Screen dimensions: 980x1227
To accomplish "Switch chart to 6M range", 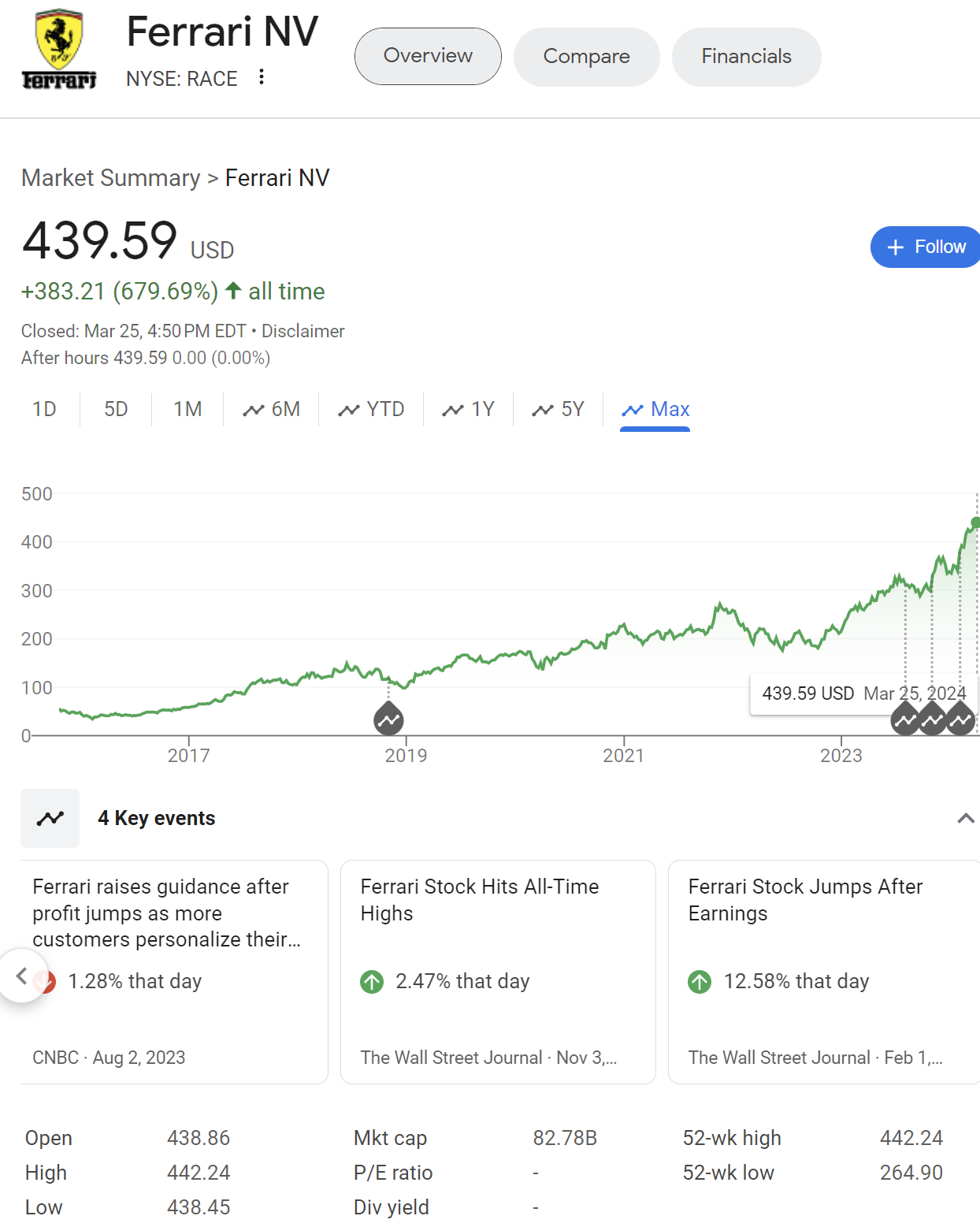I will (272, 409).
